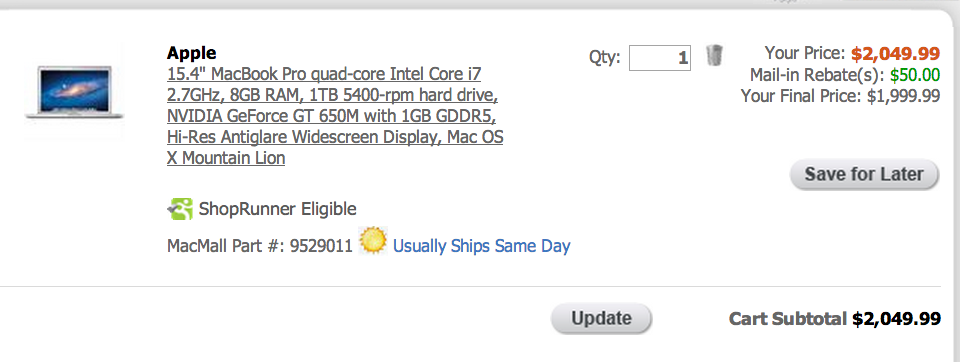Click the MacMall Part # 9529011 text
This screenshot has width=960, height=362.
click(x=260, y=246)
